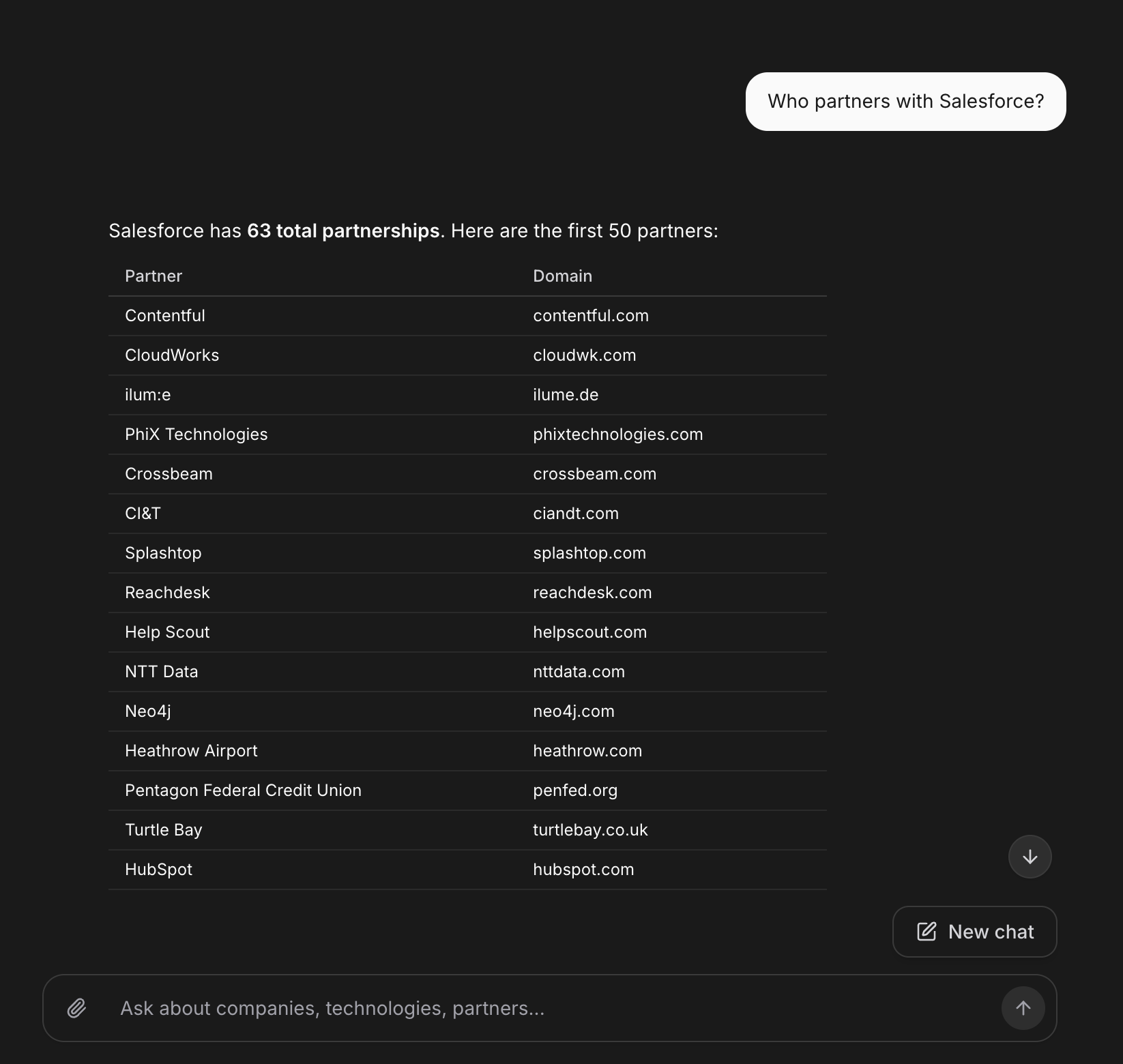Screen dimensions: 1123x1064
Task: Select the Help Scout partner row
Action: (x=167, y=632)
